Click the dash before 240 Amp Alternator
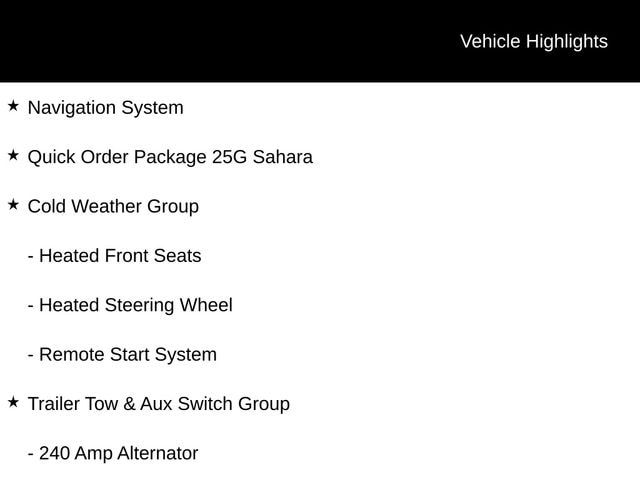The image size is (640, 480). (31, 454)
